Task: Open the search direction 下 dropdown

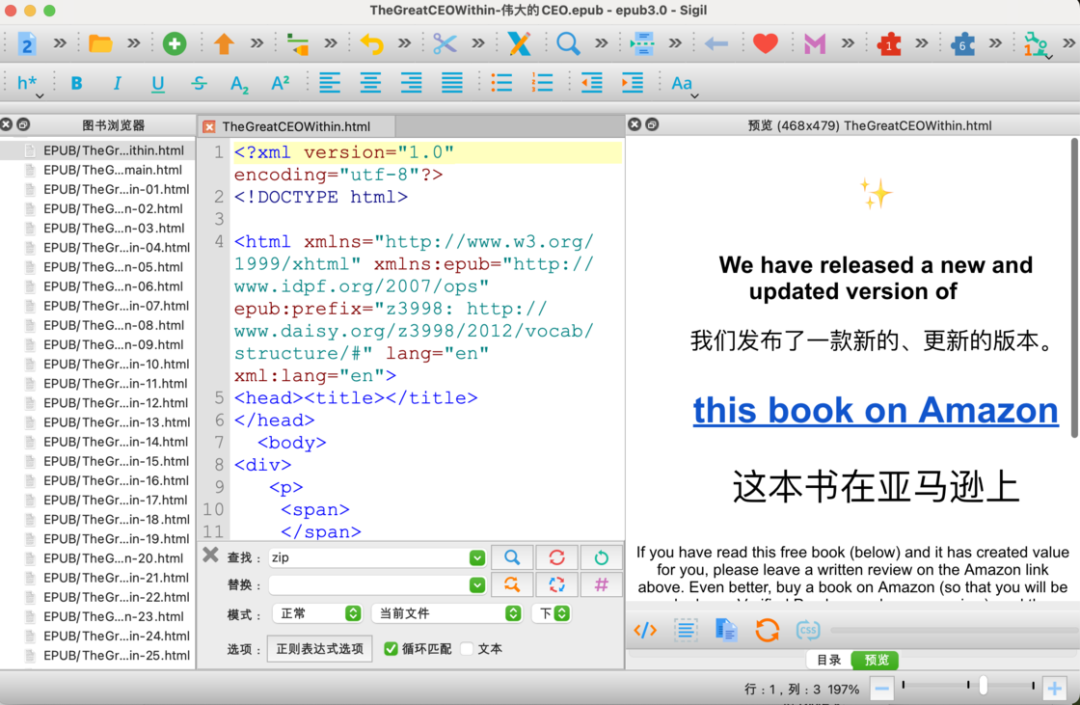Action: [552, 613]
